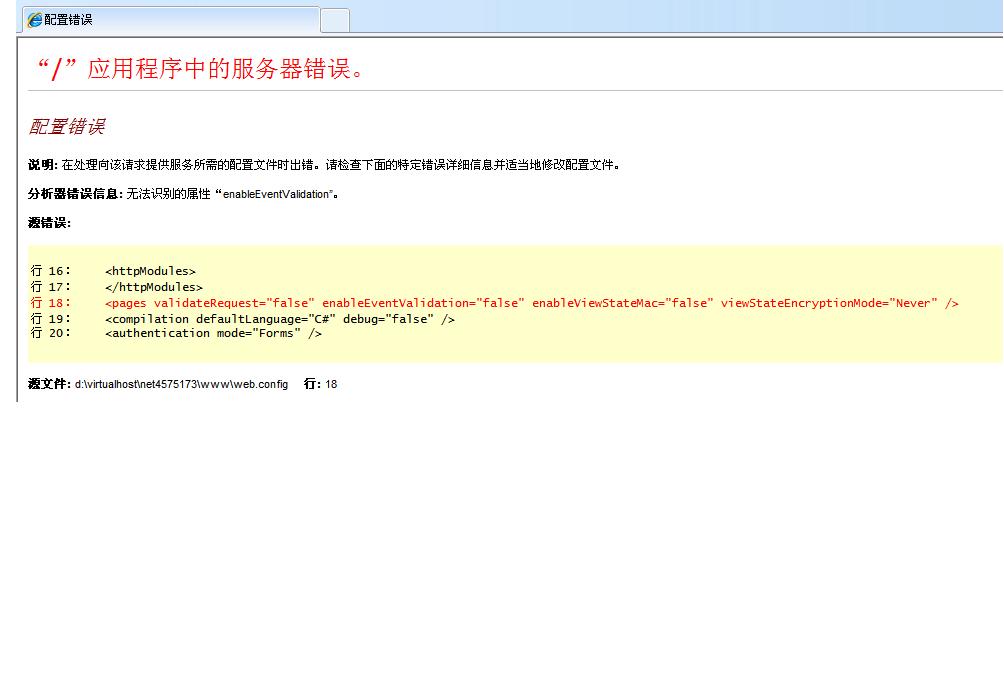The image size is (1004, 687).
Task: Click the closing httpModules tag on line 17
Action: [x=153, y=287]
